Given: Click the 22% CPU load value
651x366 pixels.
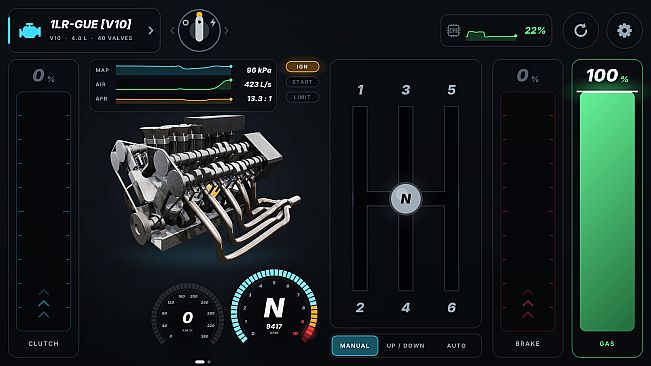Looking at the screenshot, I should pyautogui.click(x=535, y=31).
